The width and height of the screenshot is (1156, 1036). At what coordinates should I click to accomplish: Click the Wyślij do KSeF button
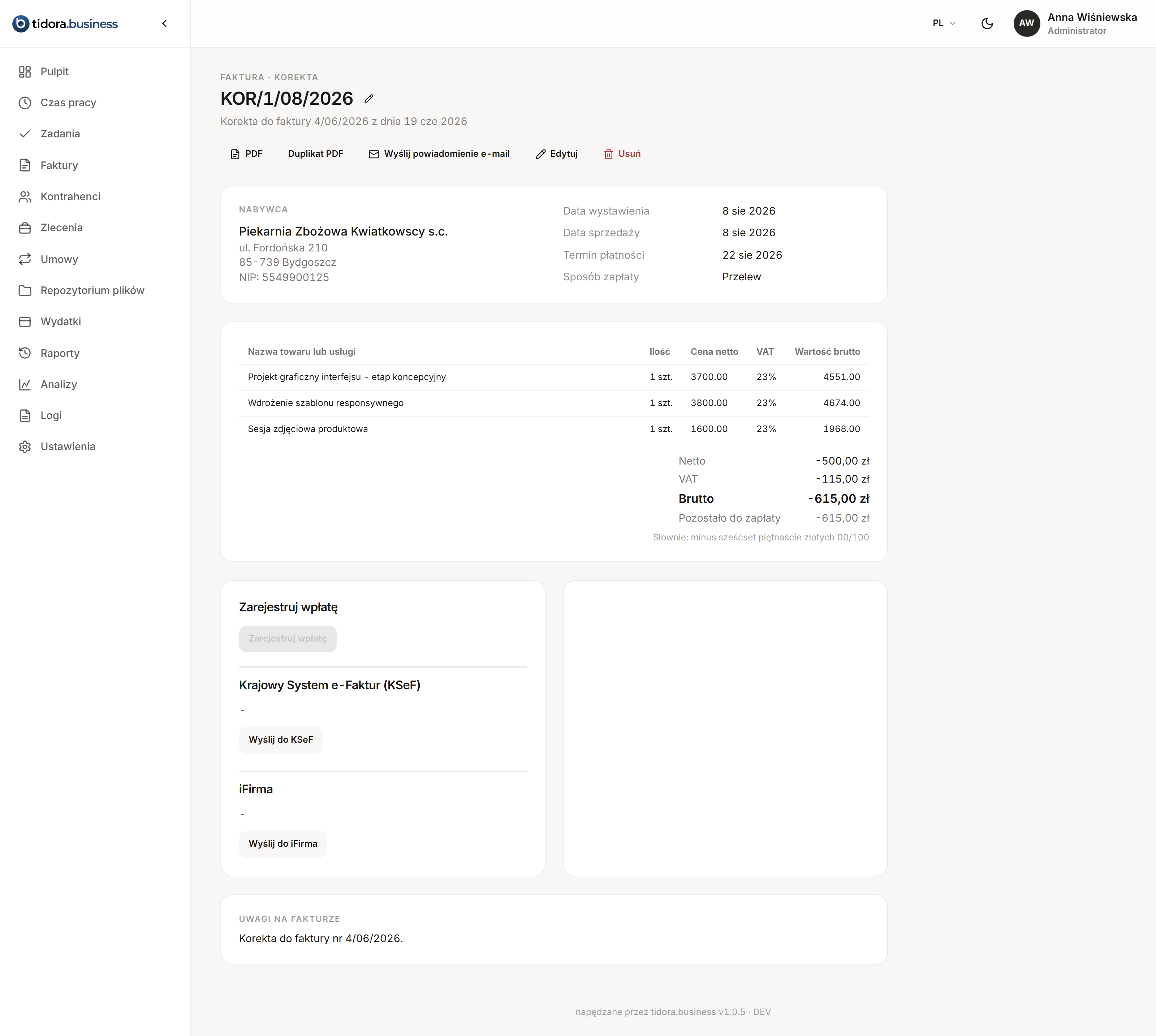click(281, 739)
